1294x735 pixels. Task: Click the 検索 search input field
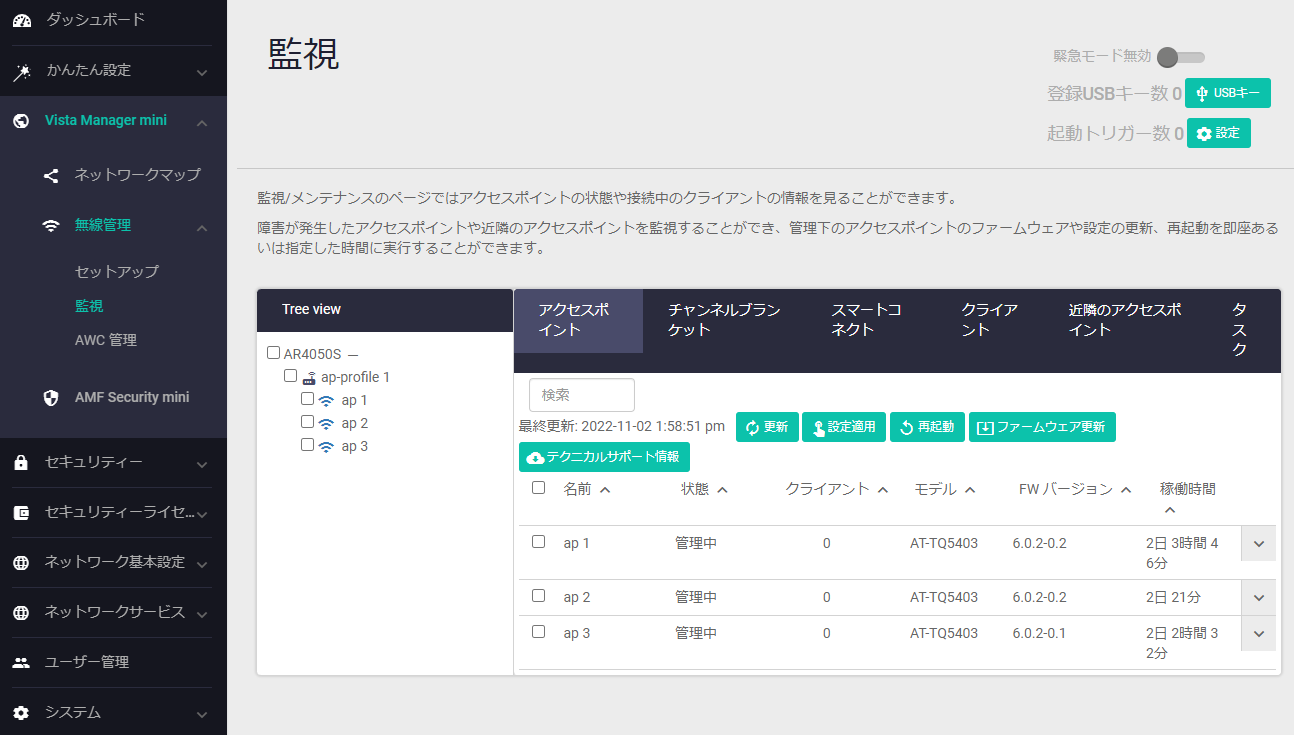point(582,395)
